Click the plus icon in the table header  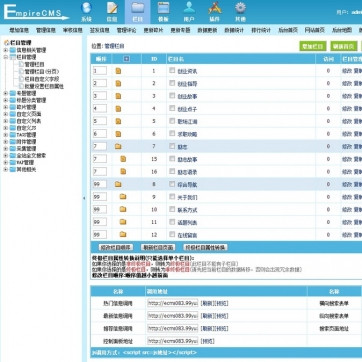[x=126, y=59]
